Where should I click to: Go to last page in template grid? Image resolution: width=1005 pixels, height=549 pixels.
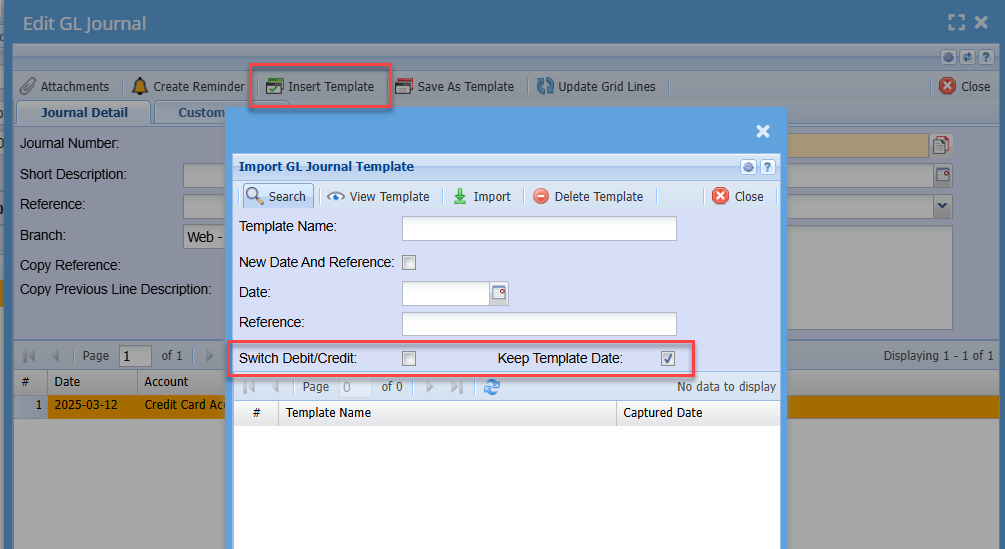click(456, 387)
